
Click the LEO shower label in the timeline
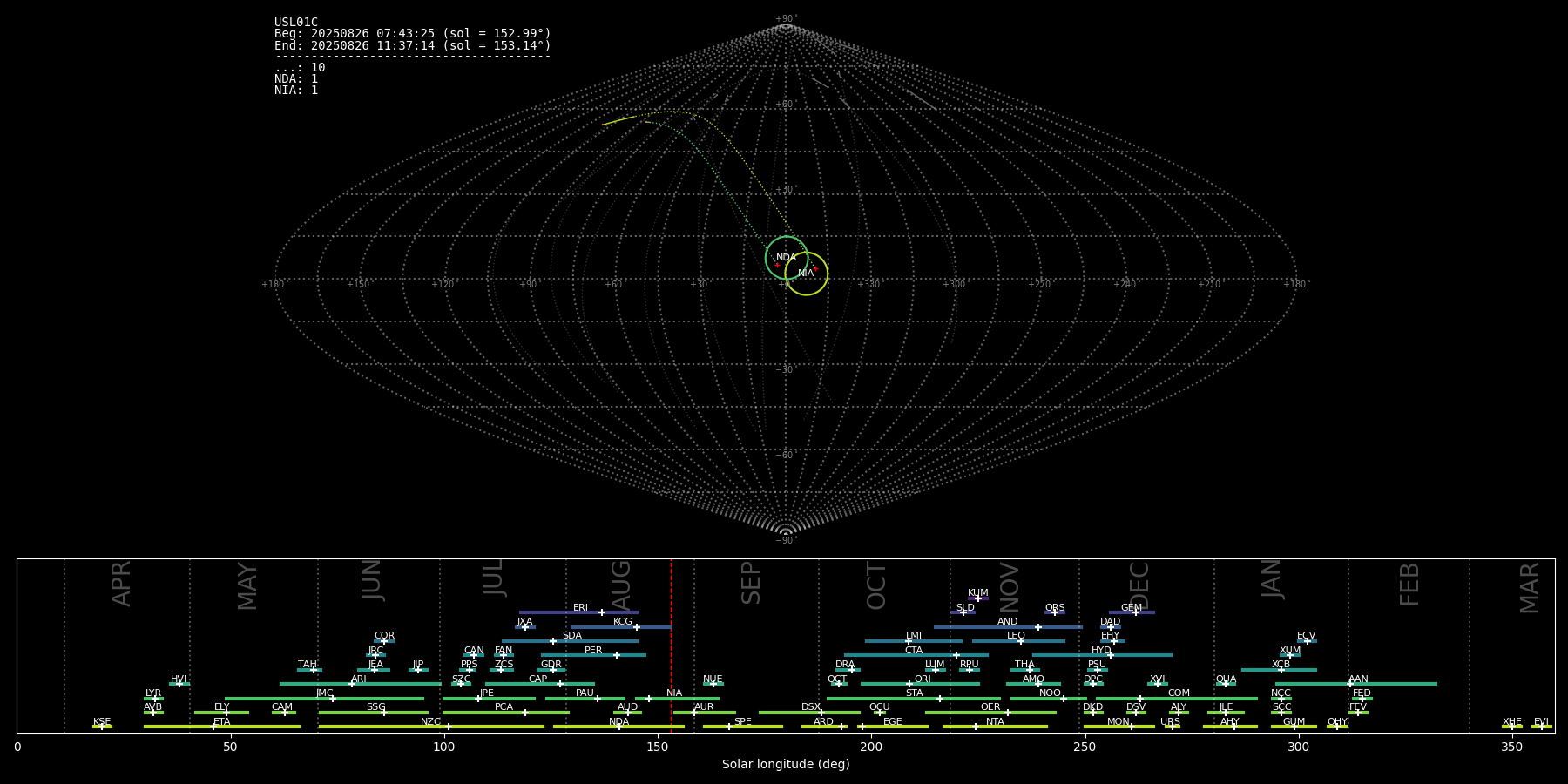tap(1017, 636)
